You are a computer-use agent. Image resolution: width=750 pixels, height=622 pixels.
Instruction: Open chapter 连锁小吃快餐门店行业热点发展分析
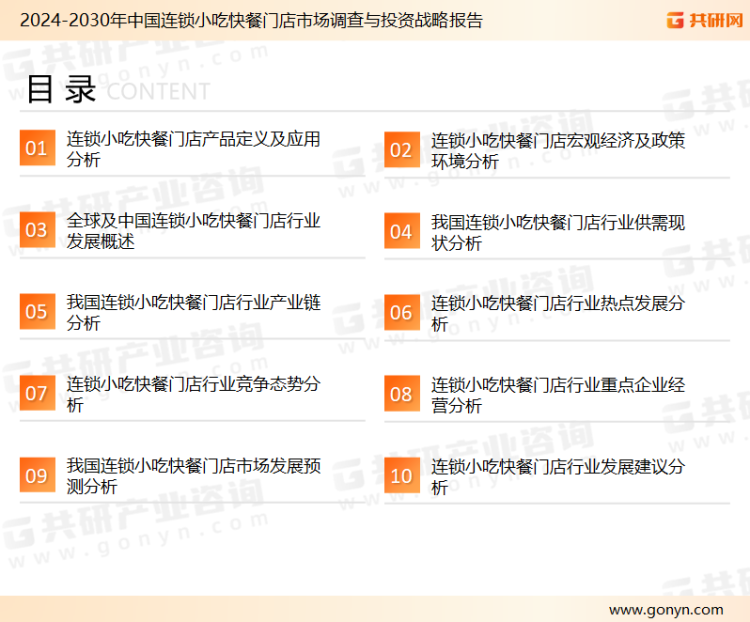pyautogui.click(x=558, y=313)
